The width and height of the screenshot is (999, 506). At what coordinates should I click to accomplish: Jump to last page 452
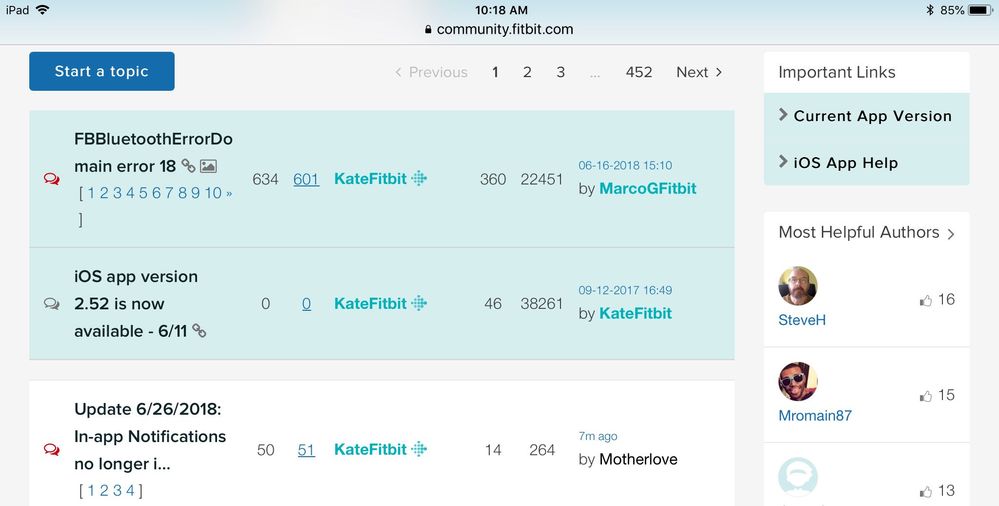[639, 72]
